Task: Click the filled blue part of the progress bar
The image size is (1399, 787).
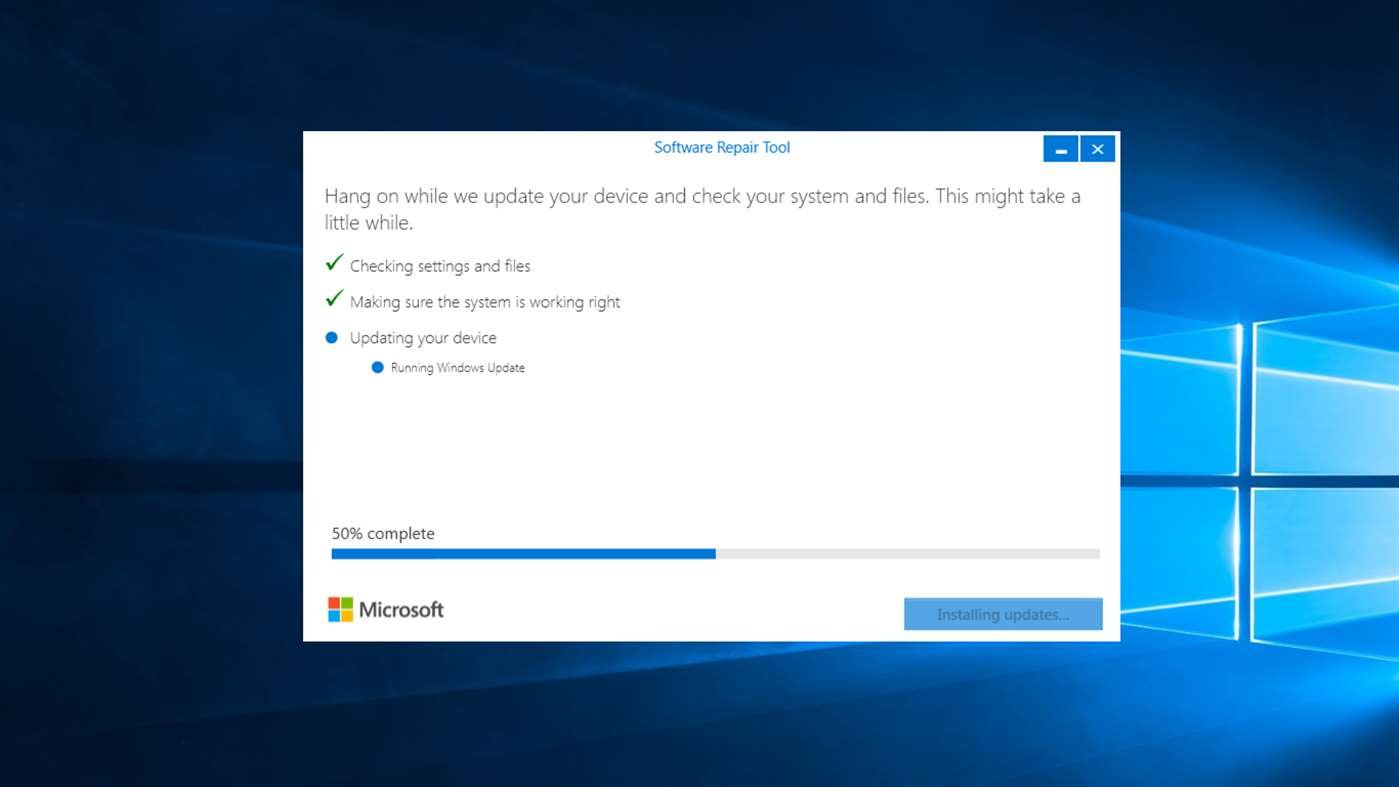Action: pyautogui.click(x=523, y=554)
